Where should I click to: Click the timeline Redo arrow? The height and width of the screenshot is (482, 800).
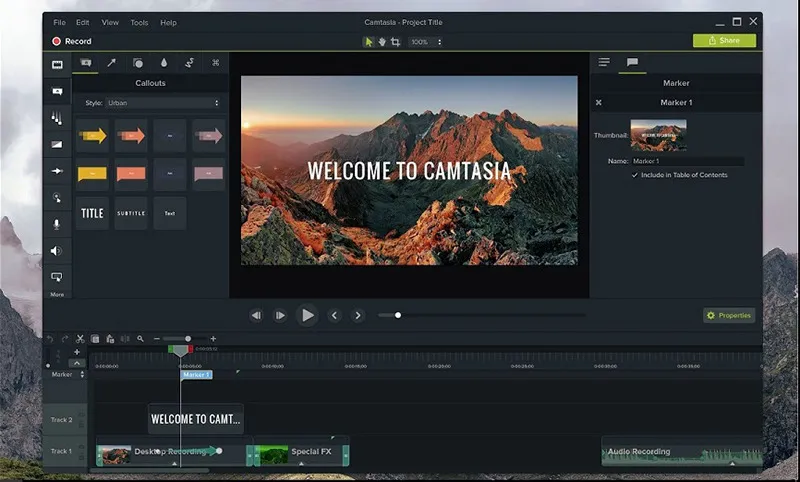65,339
